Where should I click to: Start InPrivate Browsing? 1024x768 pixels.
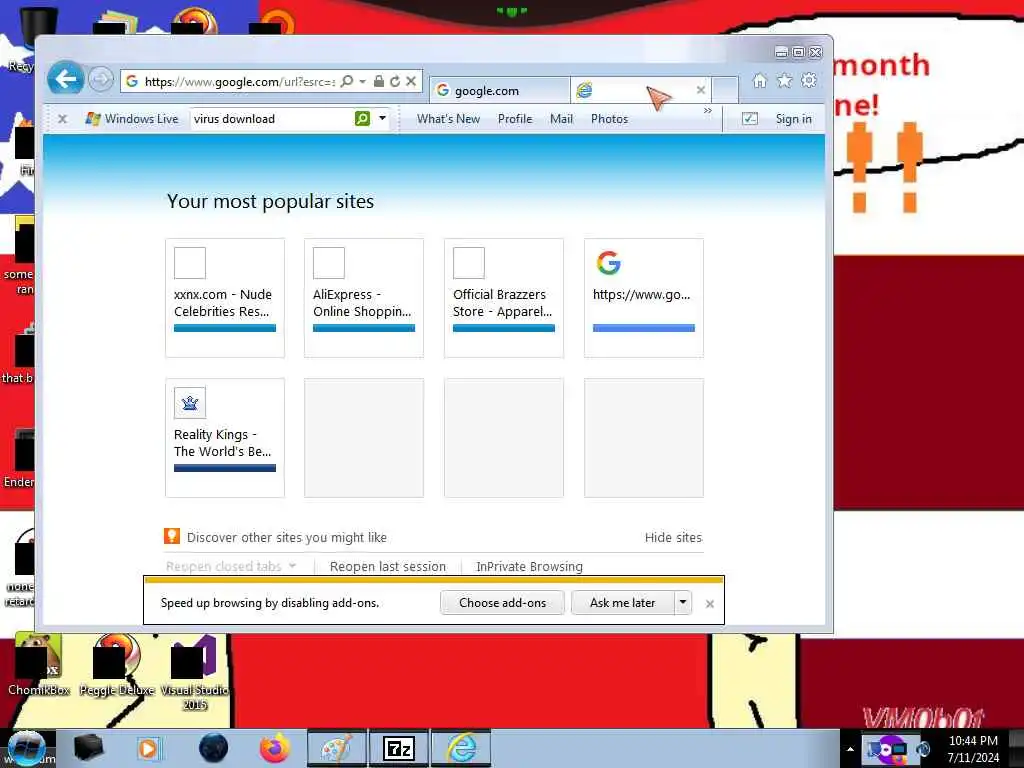(x=530, y=566)
